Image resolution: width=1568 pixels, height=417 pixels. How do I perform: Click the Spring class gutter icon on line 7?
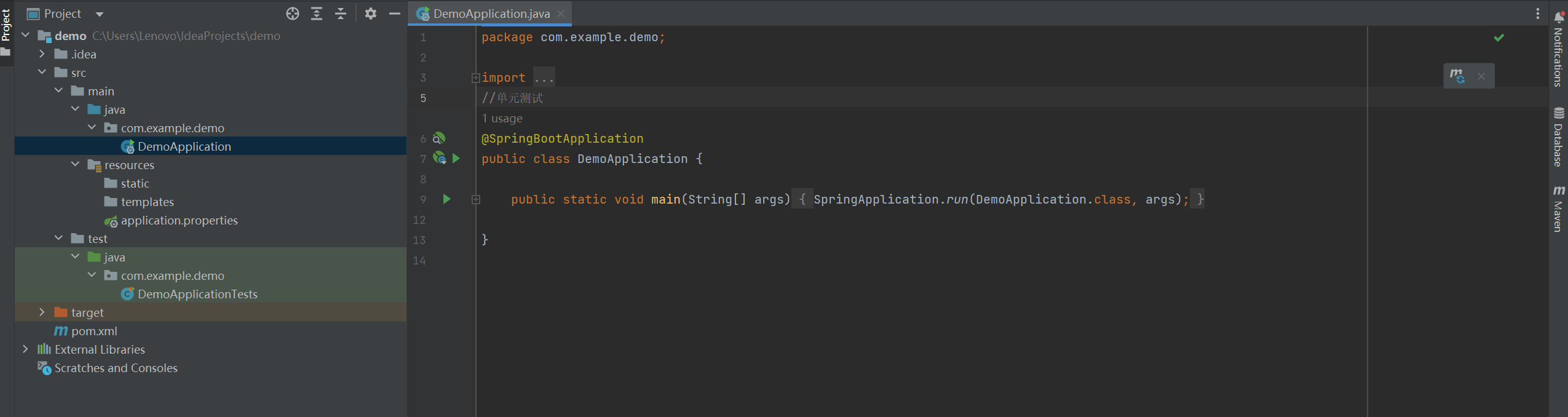[439, 158]
